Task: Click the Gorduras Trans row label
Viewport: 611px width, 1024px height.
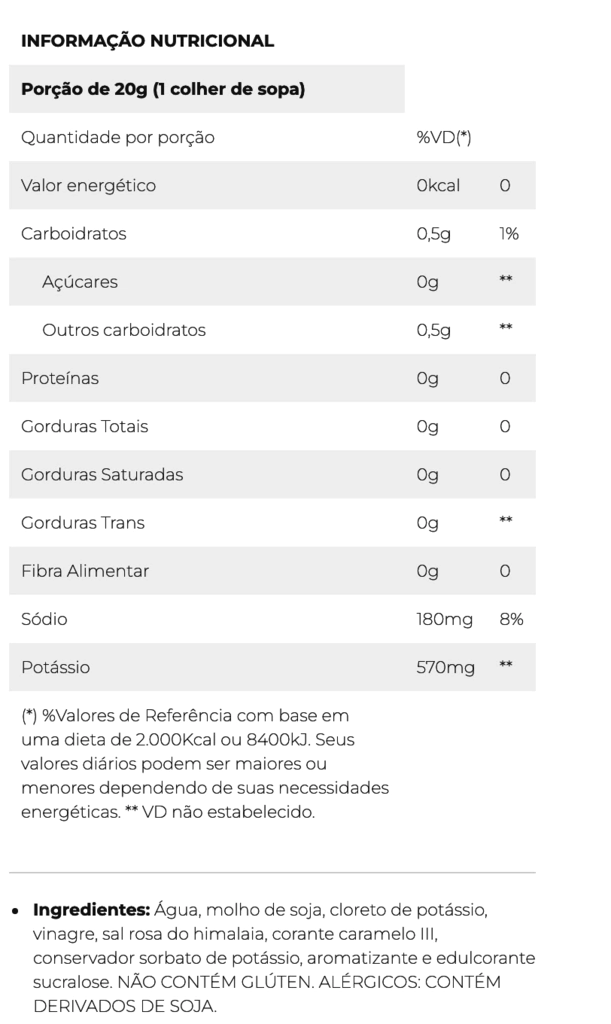Action: coord(83,522)
